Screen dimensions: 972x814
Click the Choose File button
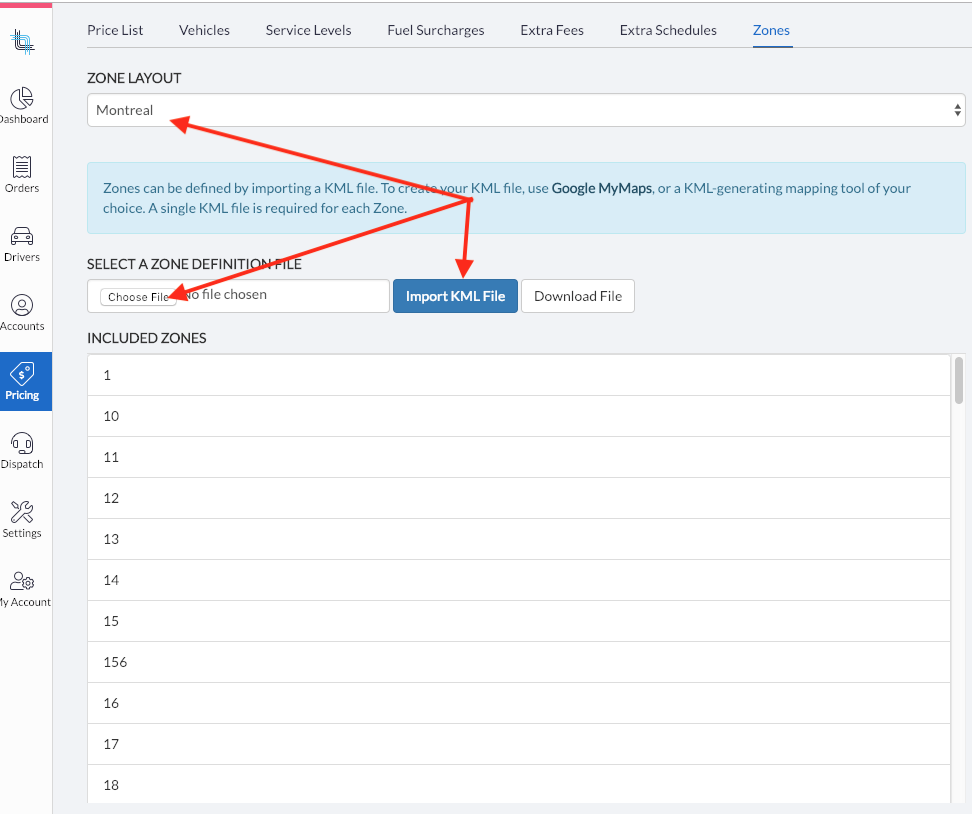(x=138, y=297)
